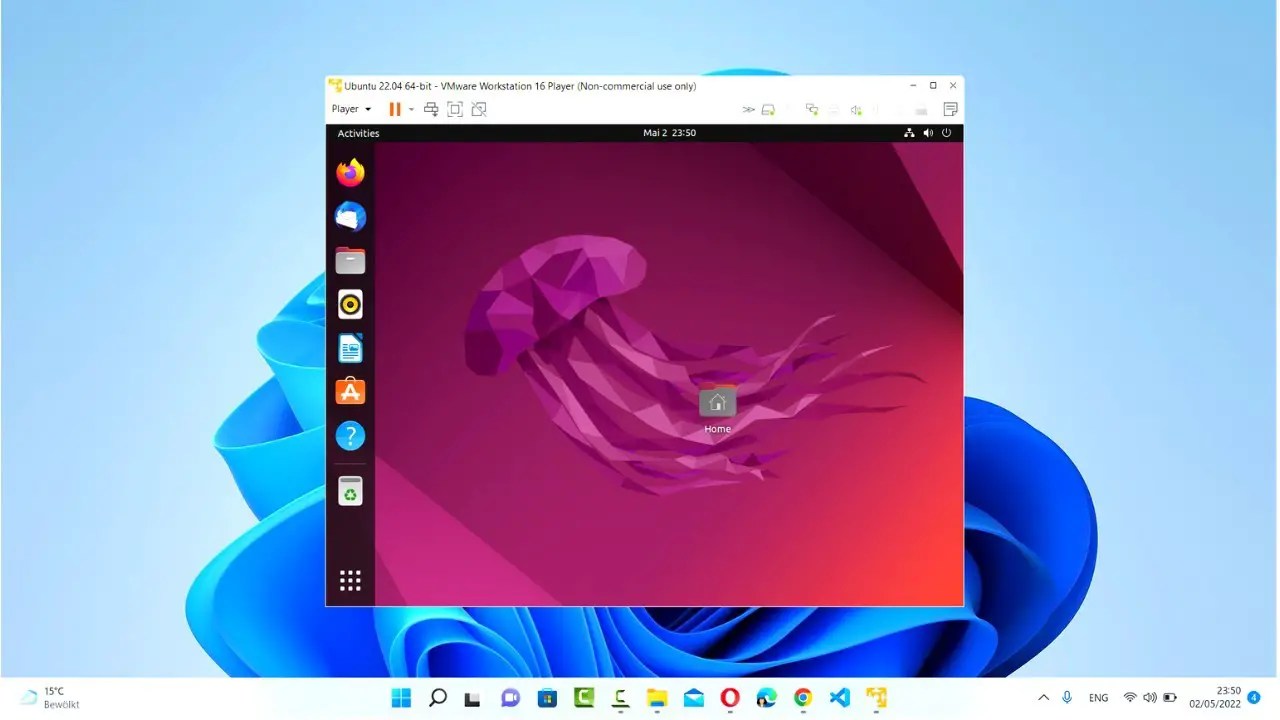Viewport: 1280px width, 720px height.
Task: Open Ubuntu Software center from the dock
Action: click(350, 391)
